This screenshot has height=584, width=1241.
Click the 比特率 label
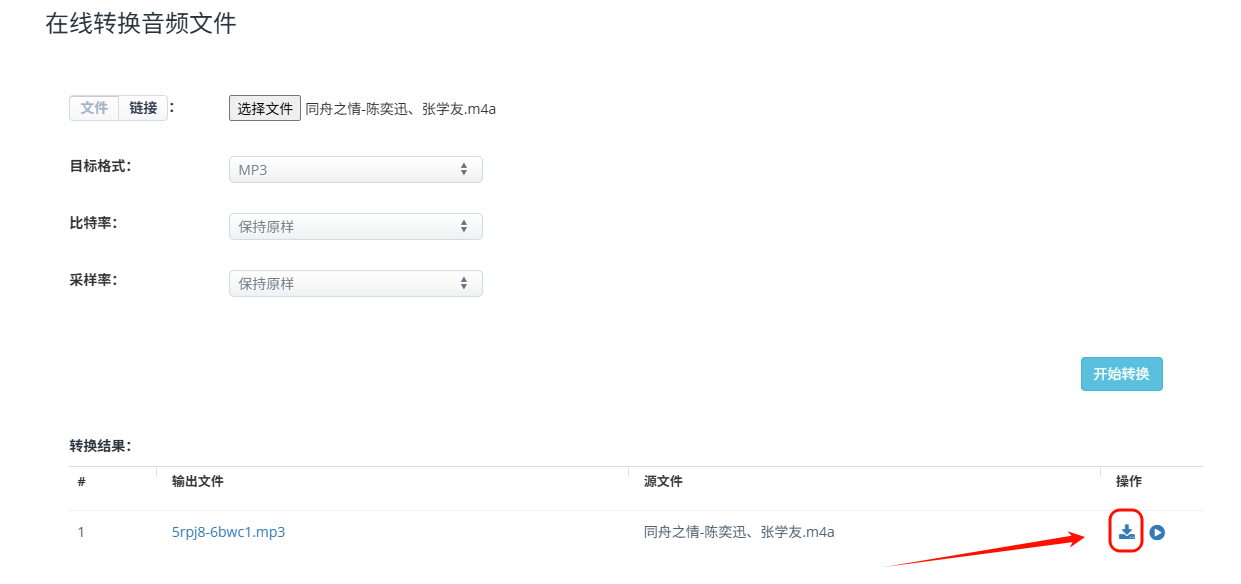tap(93, 222)
